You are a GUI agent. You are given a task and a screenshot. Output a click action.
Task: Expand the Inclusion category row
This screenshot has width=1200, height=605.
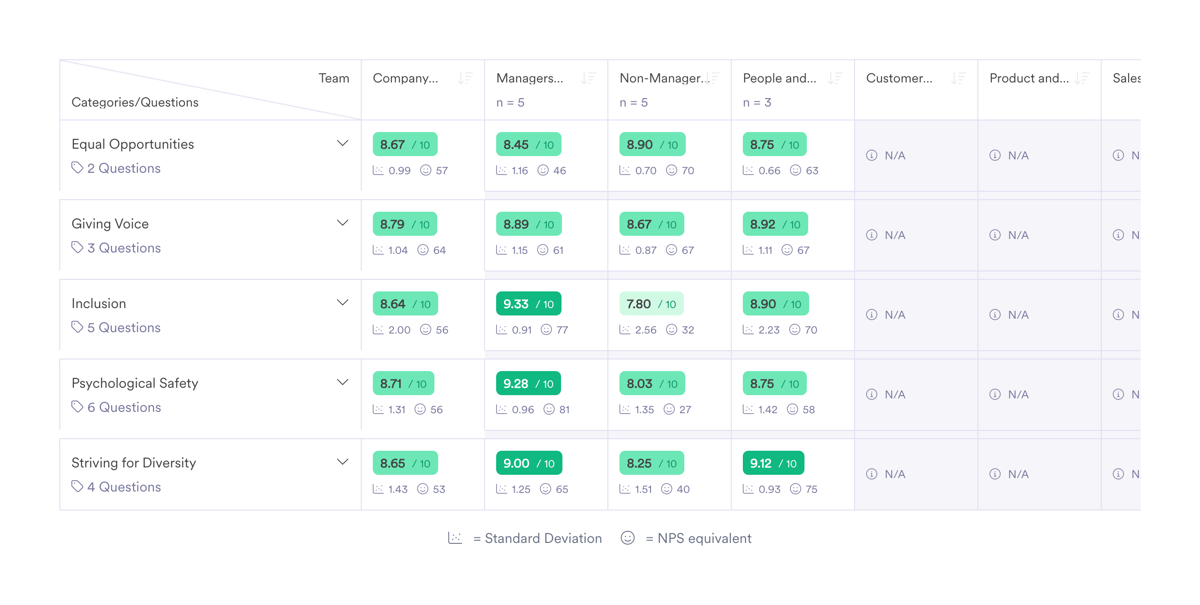tap(343, 302)
